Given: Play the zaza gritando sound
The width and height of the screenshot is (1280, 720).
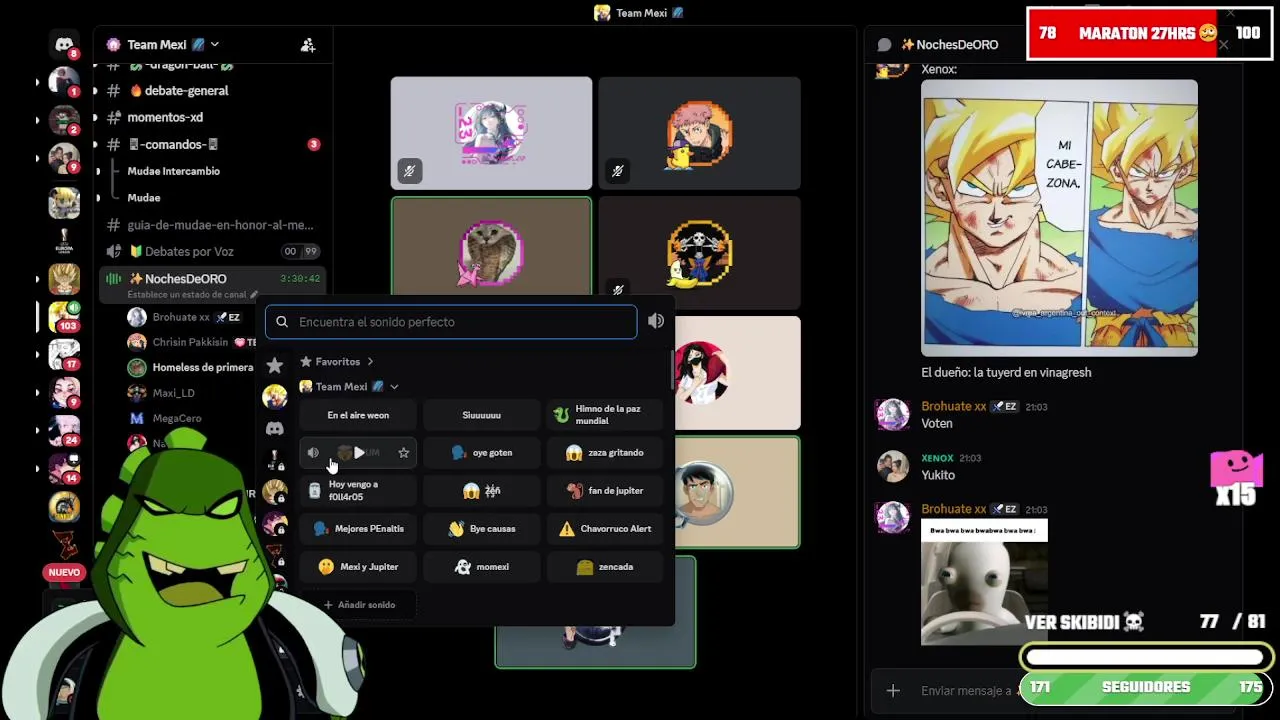Looking at the screenshot, I should [606, 453].
